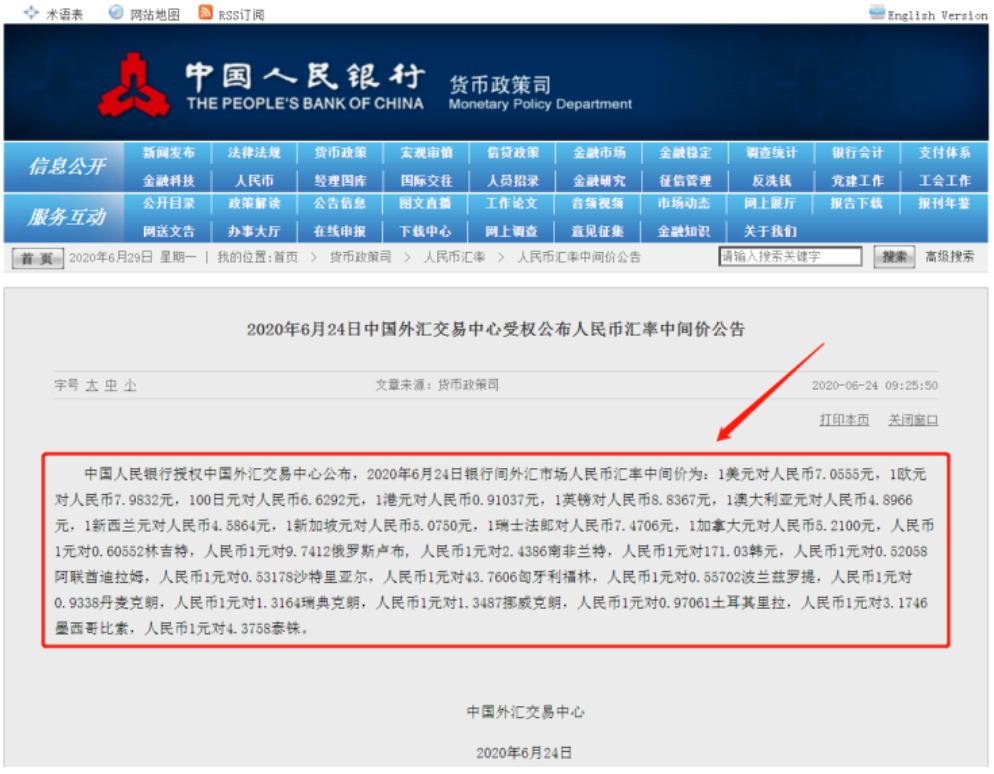
Task: Click 首页 breadcrumb after 我的位置
Action: click(285, 257)
